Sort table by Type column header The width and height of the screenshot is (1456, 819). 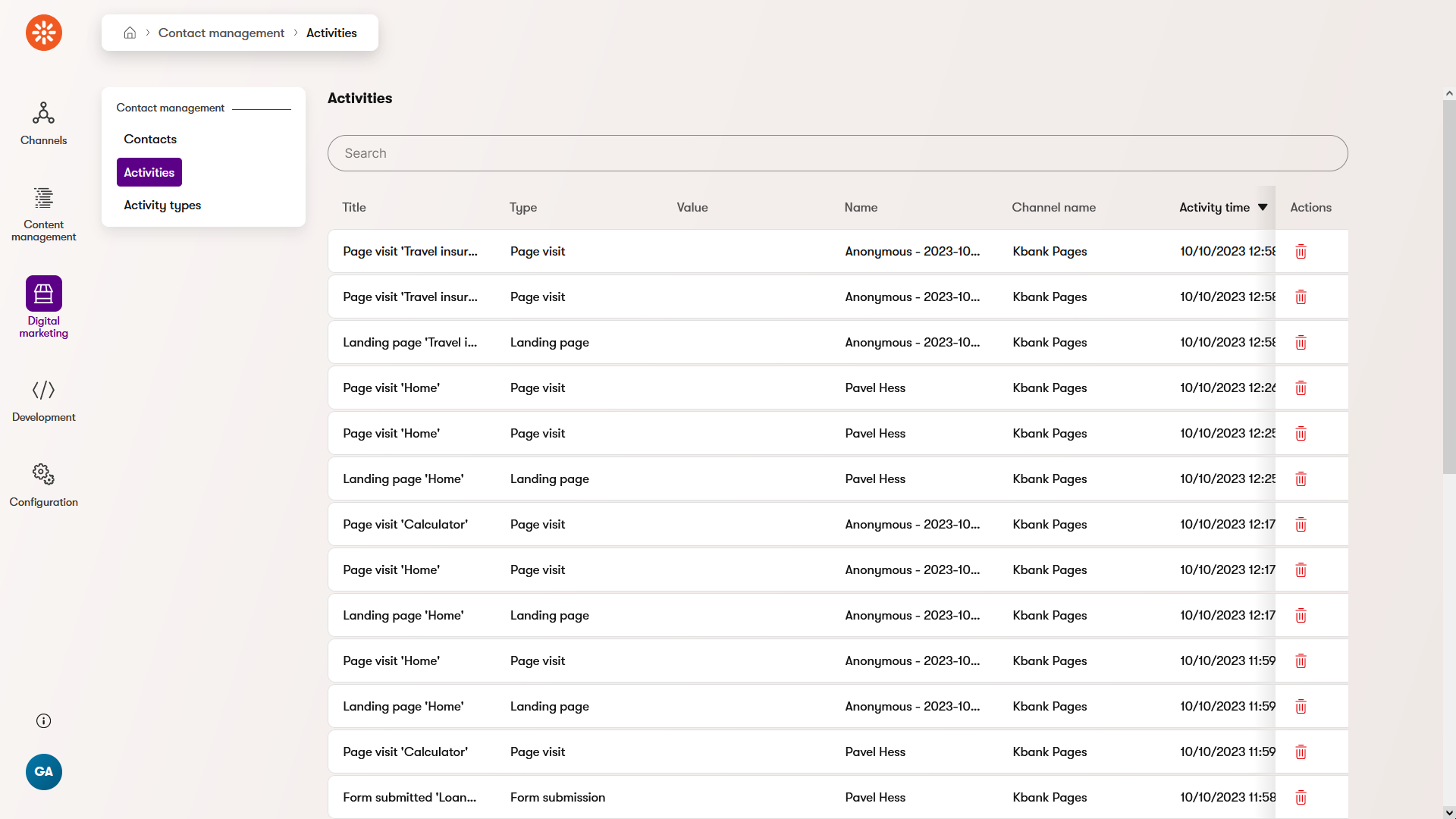point(522,207)
